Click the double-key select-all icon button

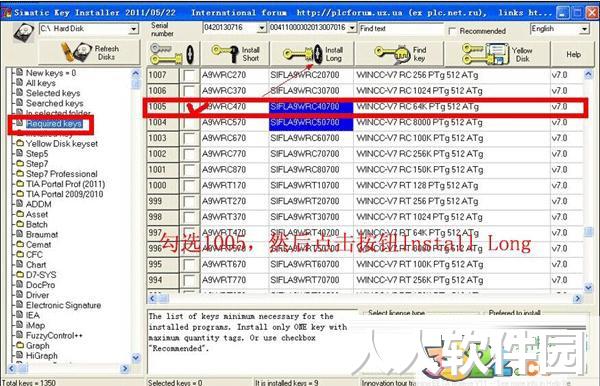click(173, 54)
